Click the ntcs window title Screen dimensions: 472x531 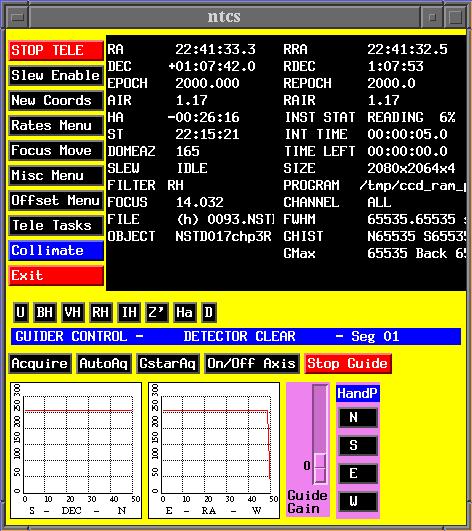tap(224, 17)
